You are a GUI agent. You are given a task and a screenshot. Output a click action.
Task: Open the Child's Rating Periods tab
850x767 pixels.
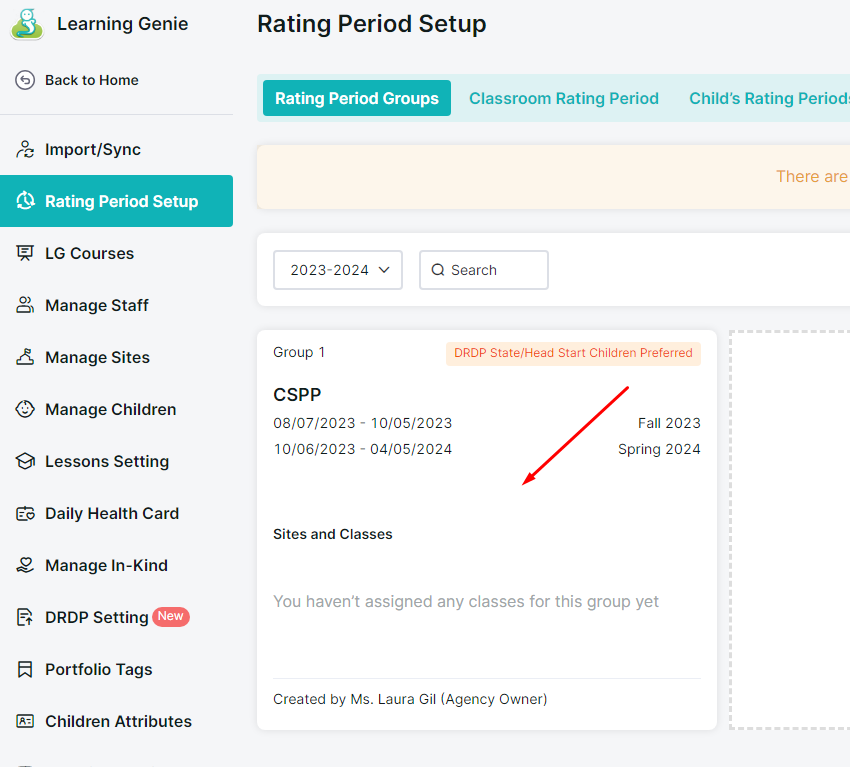769,98
